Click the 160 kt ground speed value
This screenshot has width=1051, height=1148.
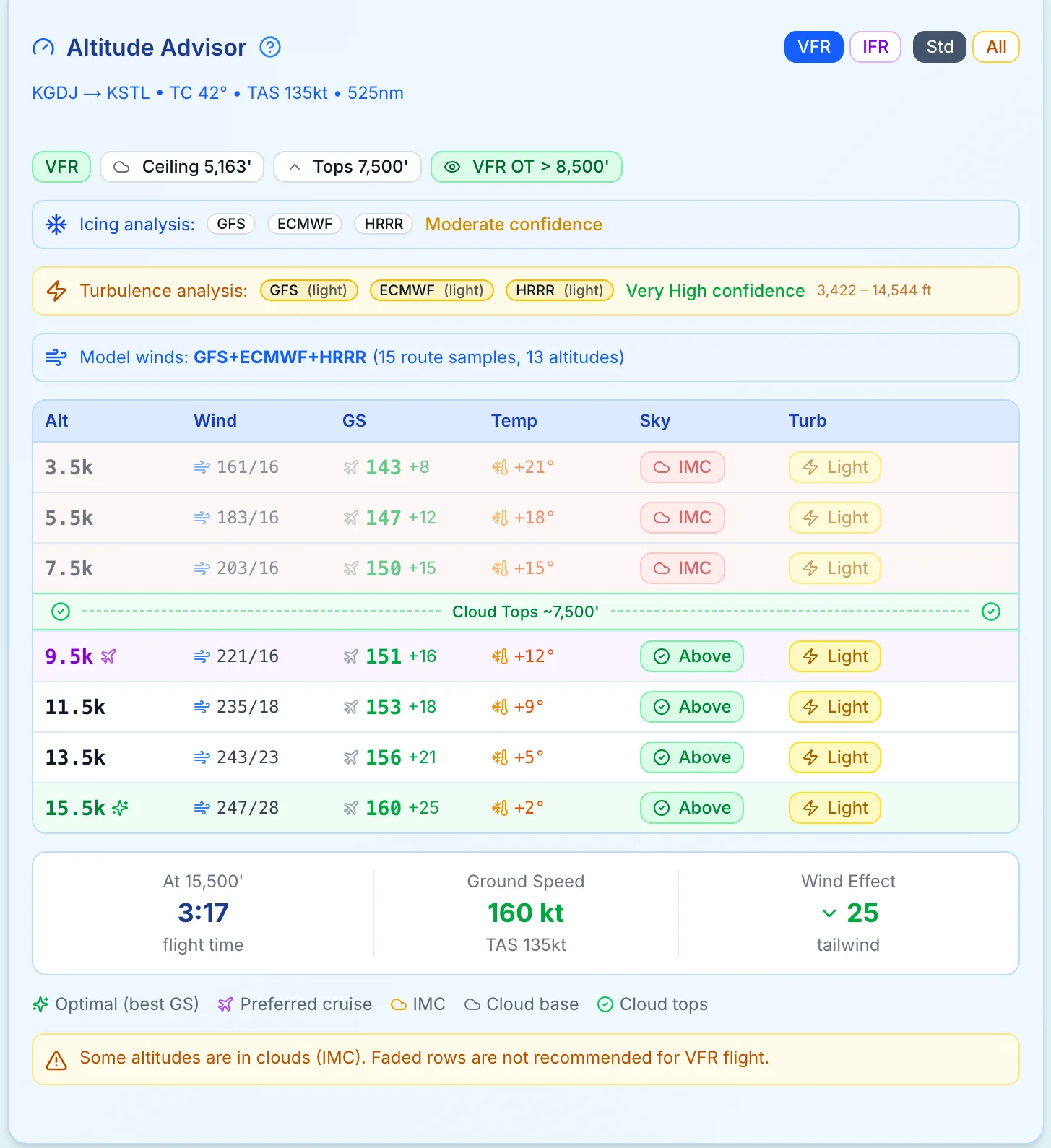526,913
